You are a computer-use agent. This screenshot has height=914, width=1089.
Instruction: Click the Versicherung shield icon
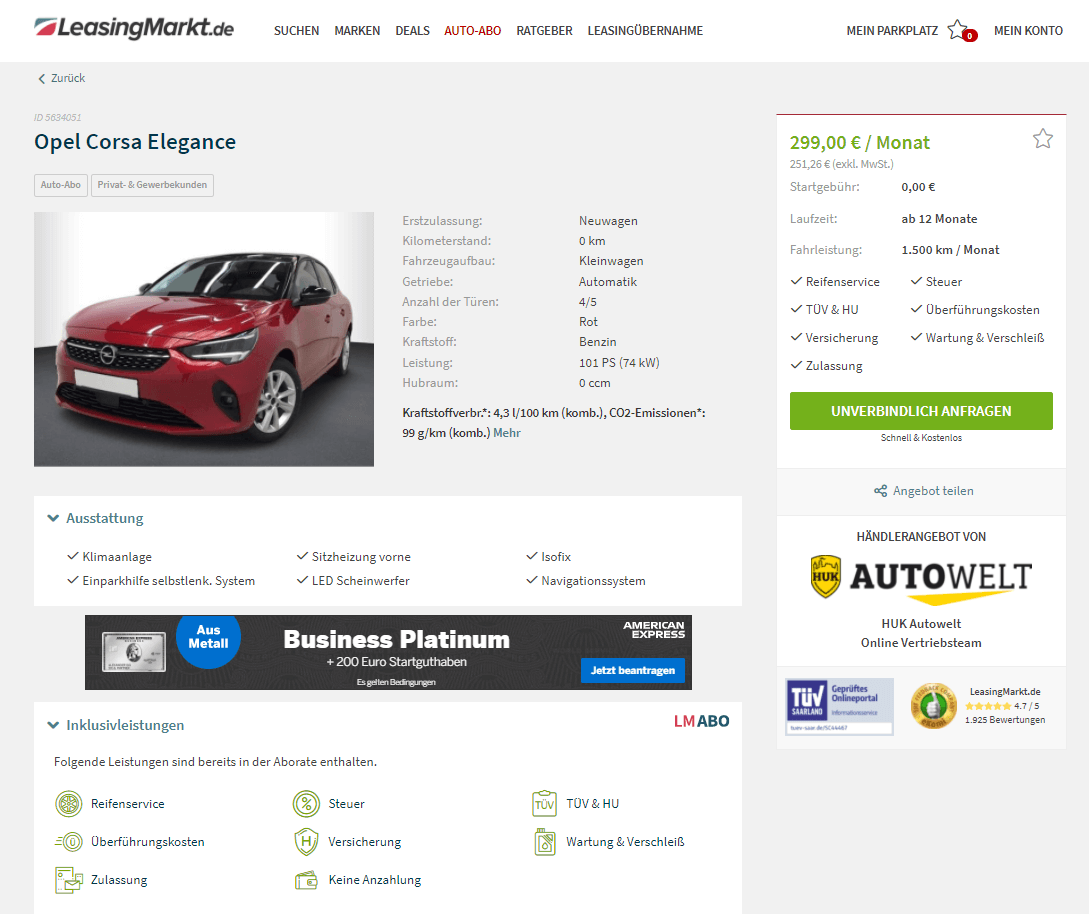(x=306, y=842)
